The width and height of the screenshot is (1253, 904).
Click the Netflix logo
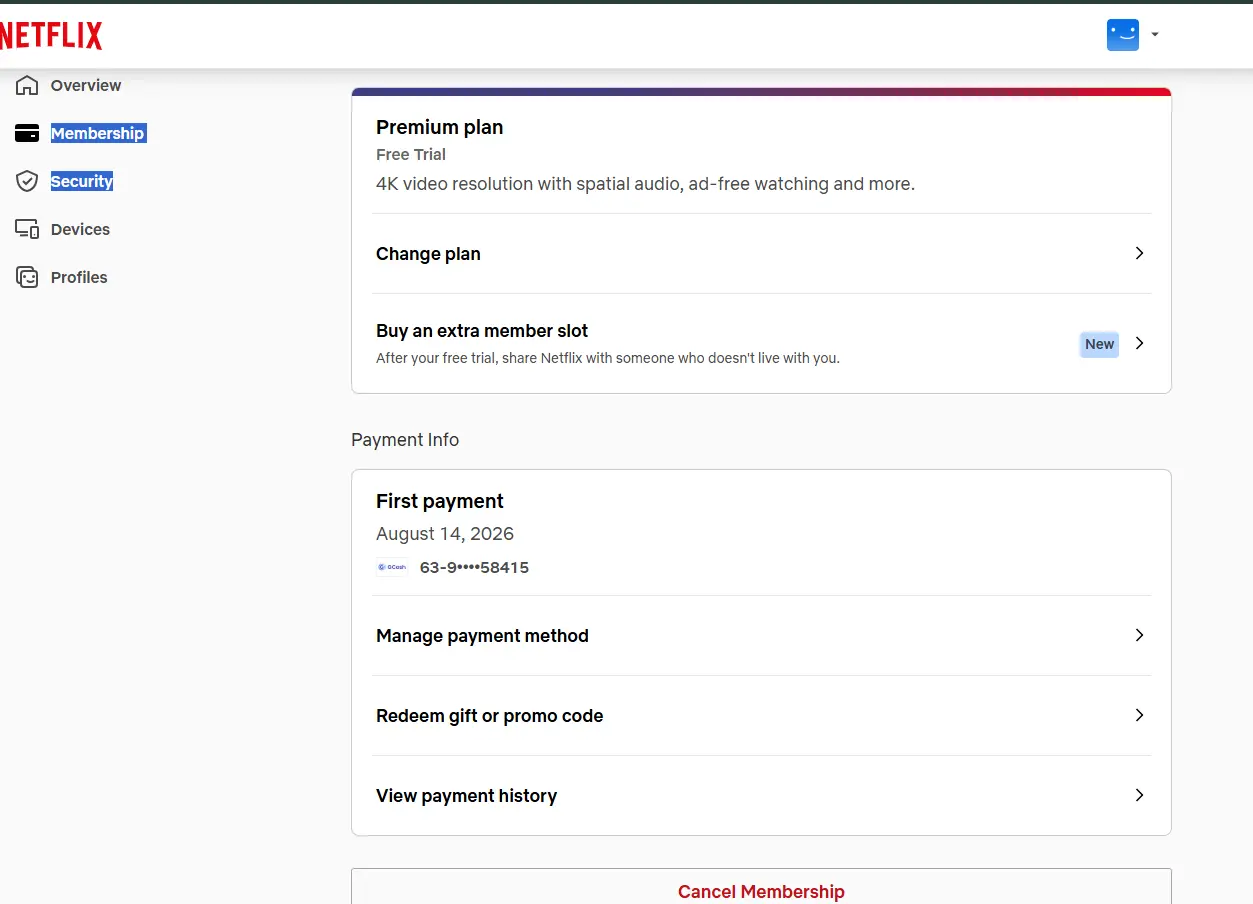pos(51,36)
